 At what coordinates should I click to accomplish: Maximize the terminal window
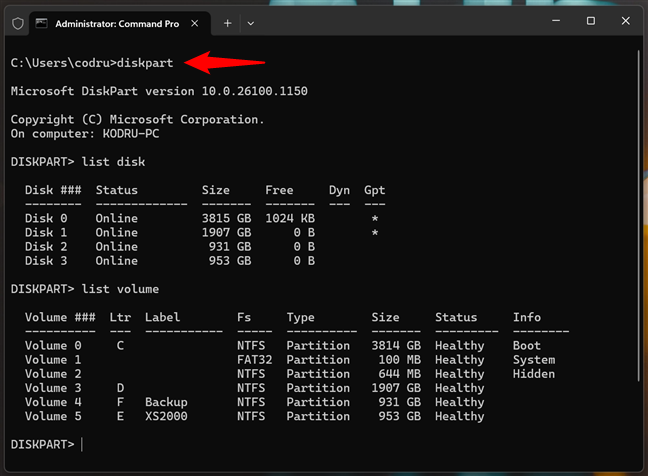pos(590,21)
